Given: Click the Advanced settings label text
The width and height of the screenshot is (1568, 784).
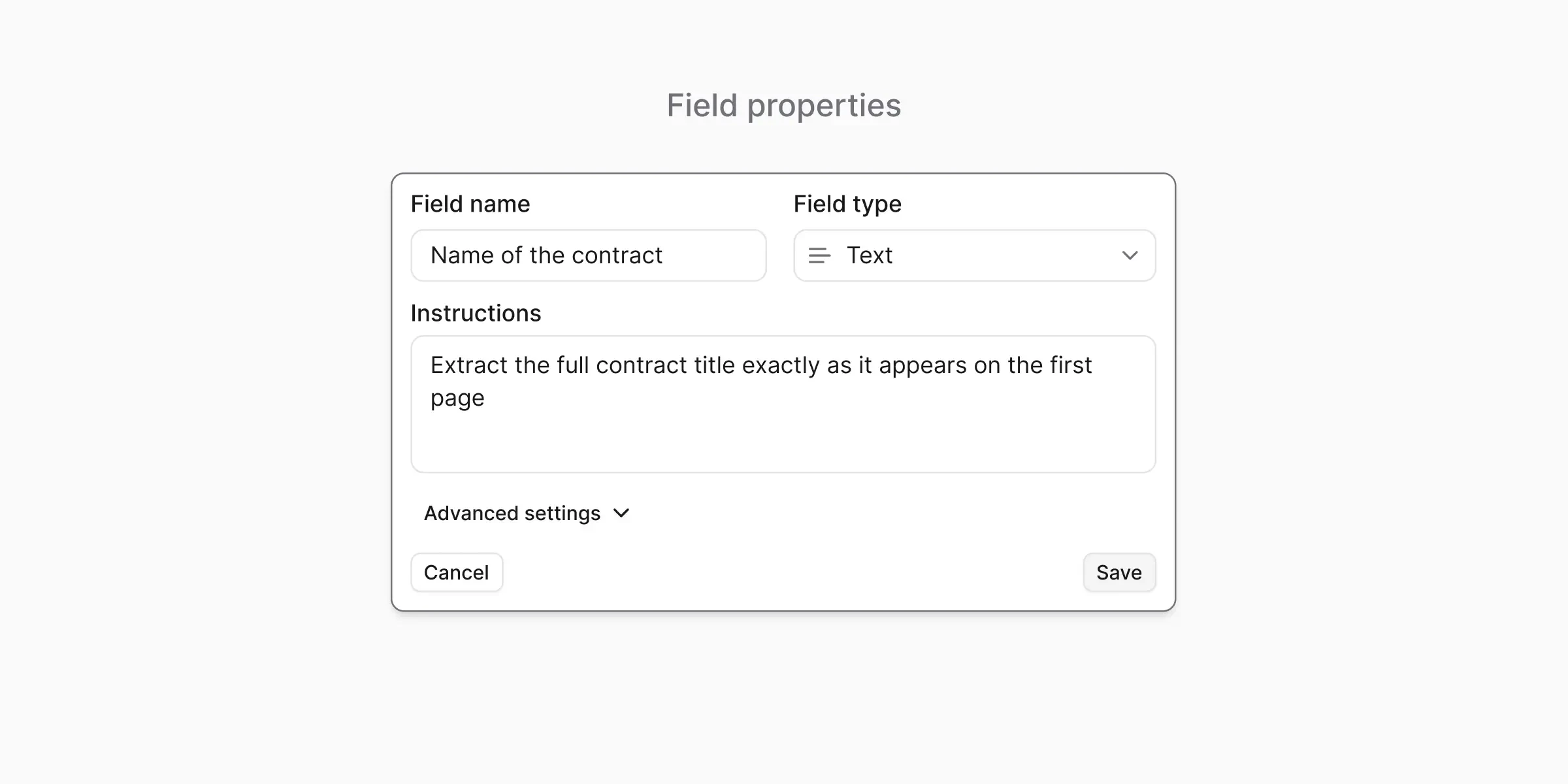Looking at the screenshot, I should click(x=512, y=513).
